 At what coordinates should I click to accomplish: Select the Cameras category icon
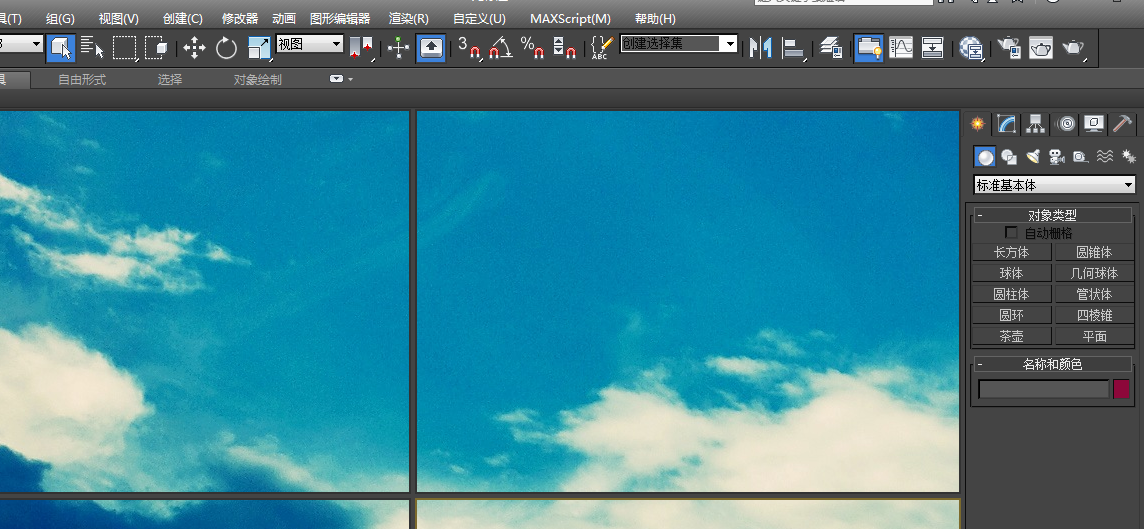[1057, 157]
